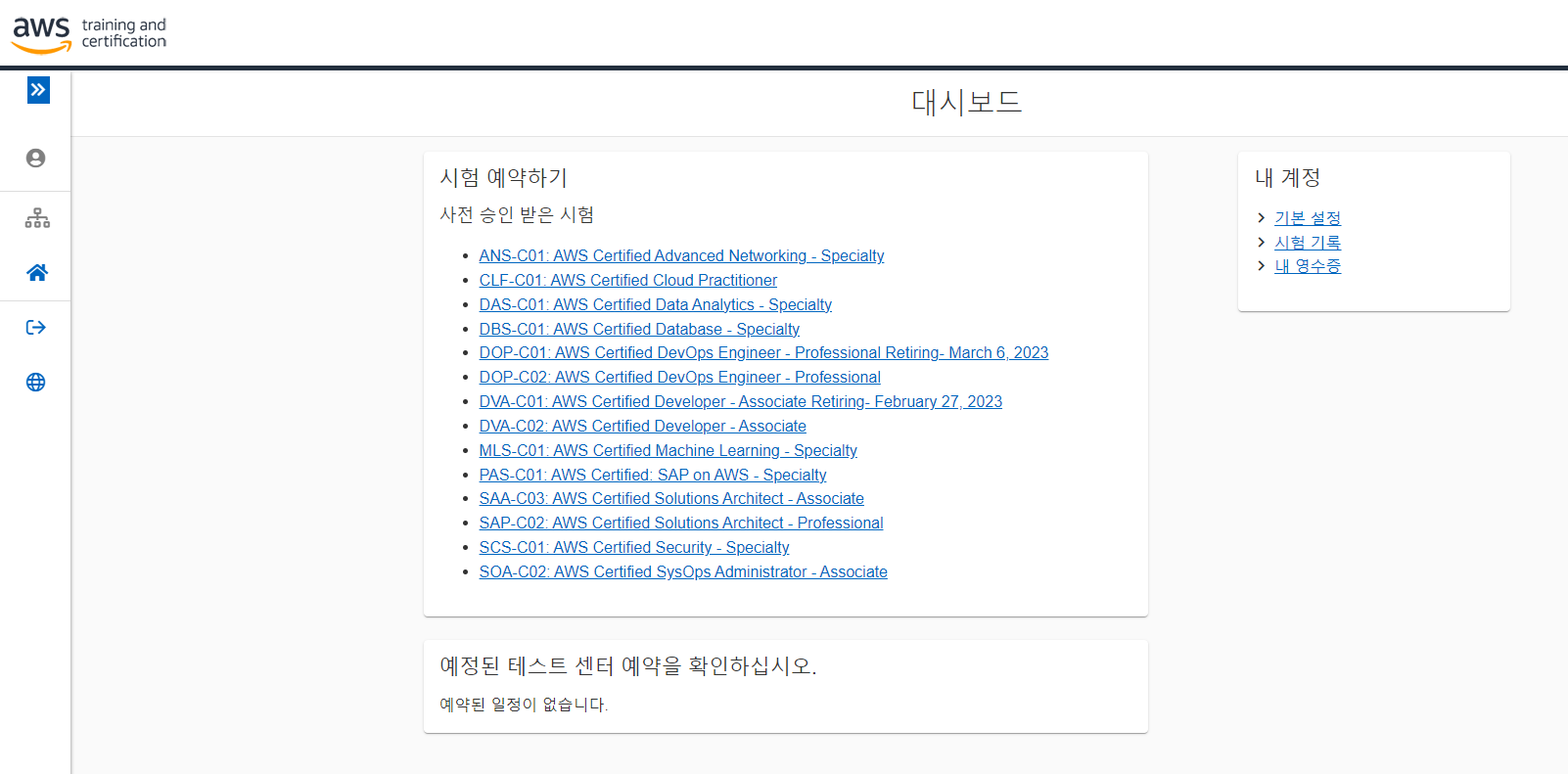
Task: Click the 내 계정 heading
Action: coord(1287,177)
